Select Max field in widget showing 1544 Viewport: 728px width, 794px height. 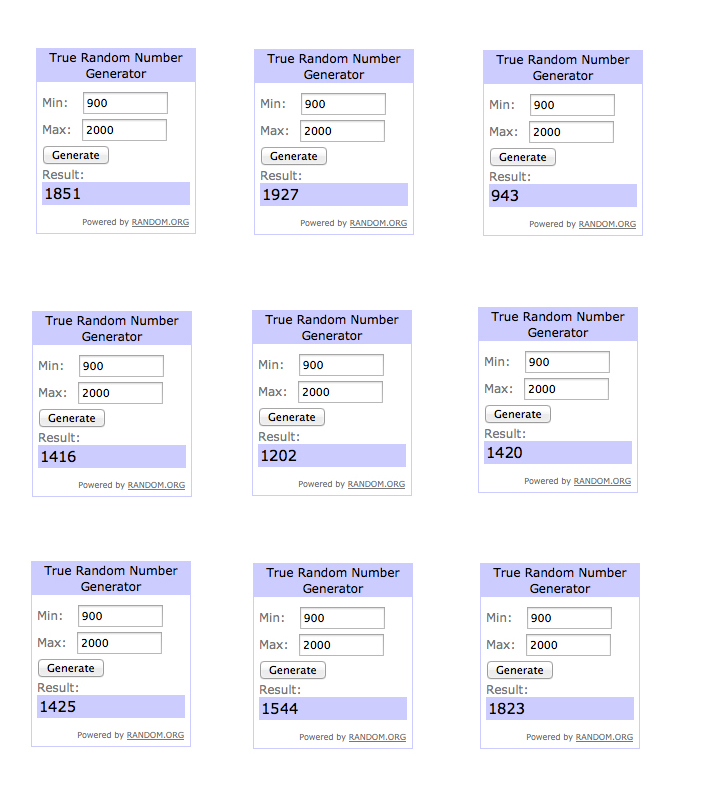coord(342,645)
